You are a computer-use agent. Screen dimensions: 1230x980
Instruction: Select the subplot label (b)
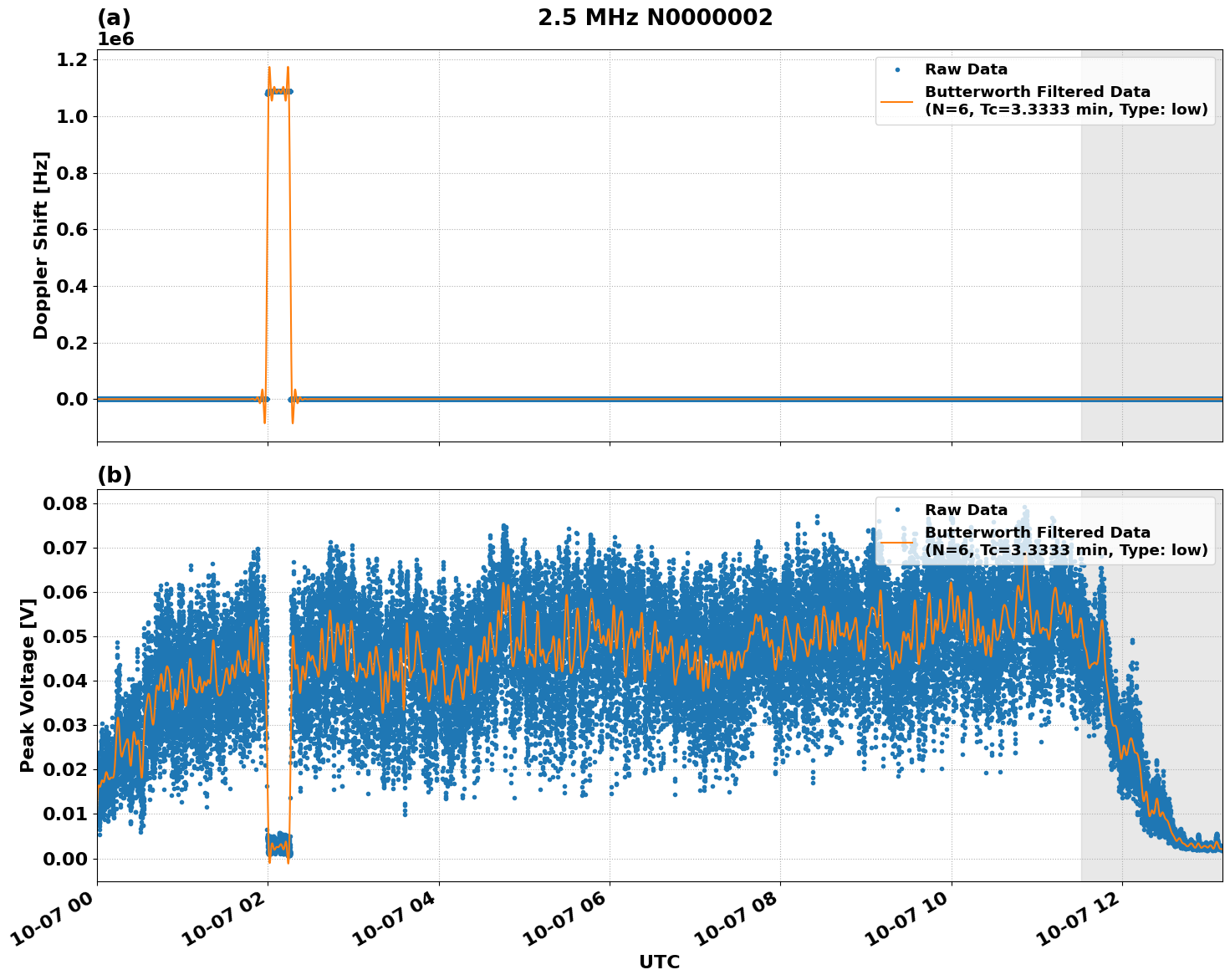click(x=114, y=475)
